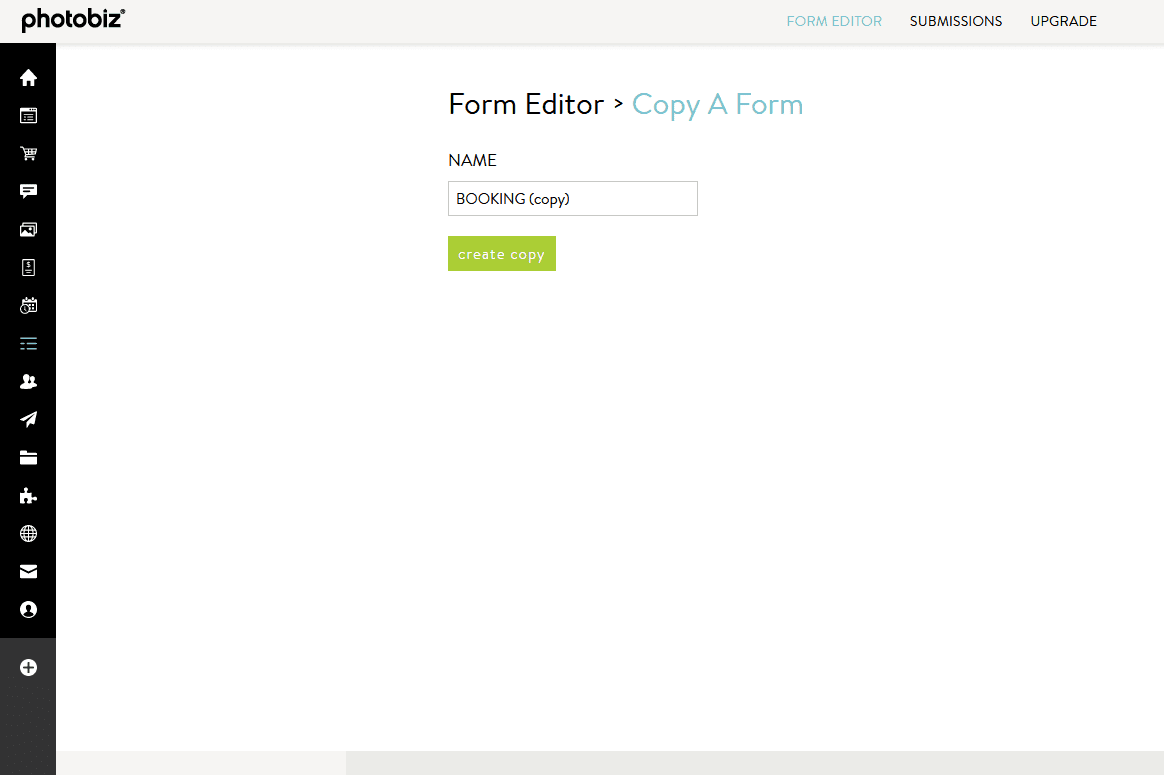Select the folder files icon in sidebar
Image resolution: width=1164 pixels, height=775 pixels.
pyautogui.click(x=28, y=457)
